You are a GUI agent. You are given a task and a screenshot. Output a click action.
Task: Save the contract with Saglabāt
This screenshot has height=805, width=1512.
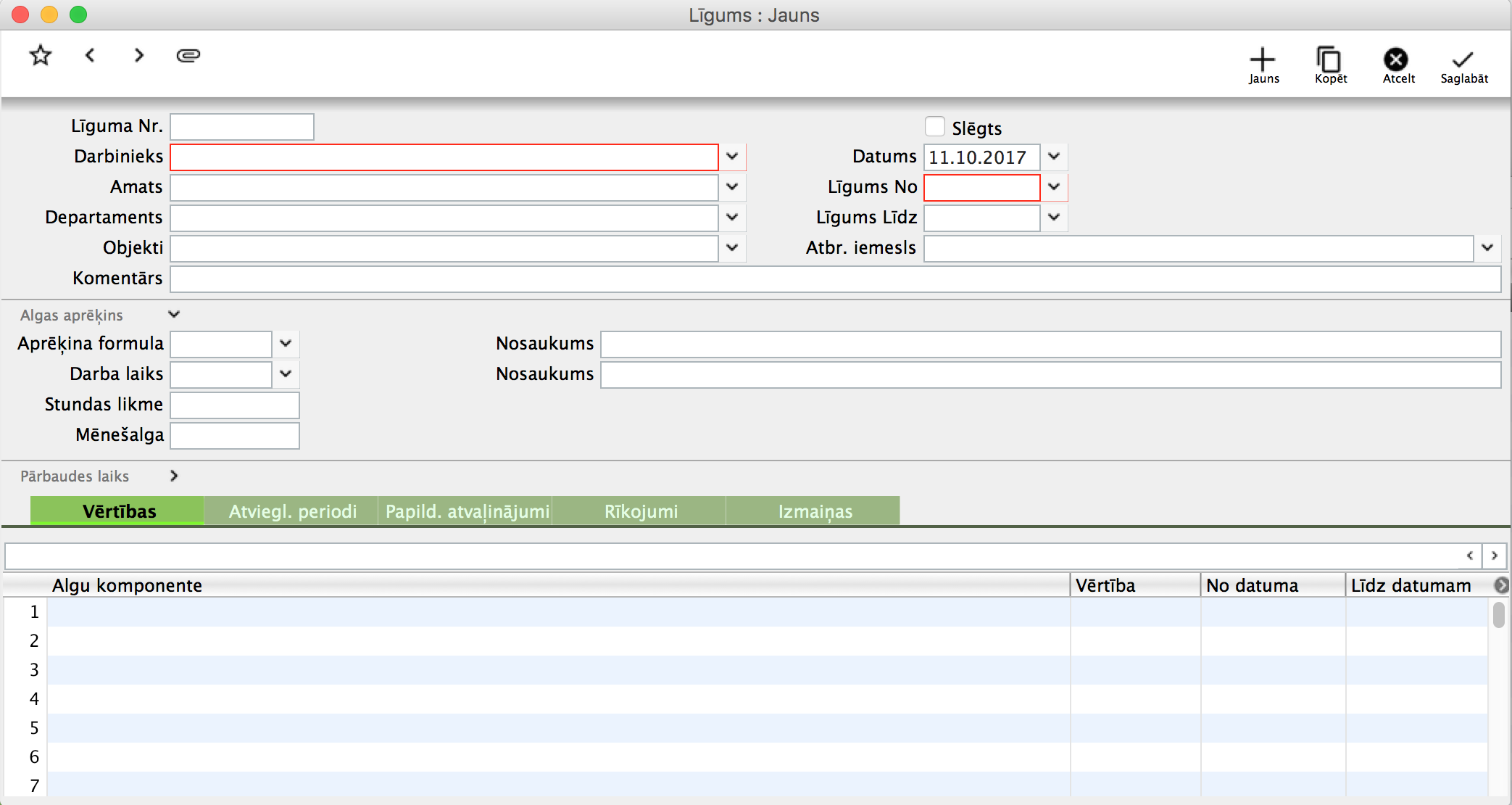[1463, 65]
